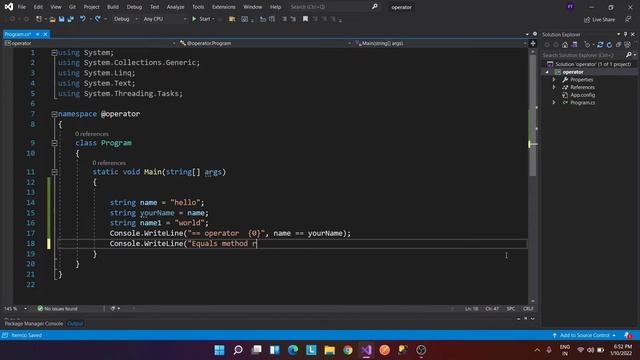This screenshot has height=360, width=640.
Task: Click Live Share button
Action: click(599, 20)
